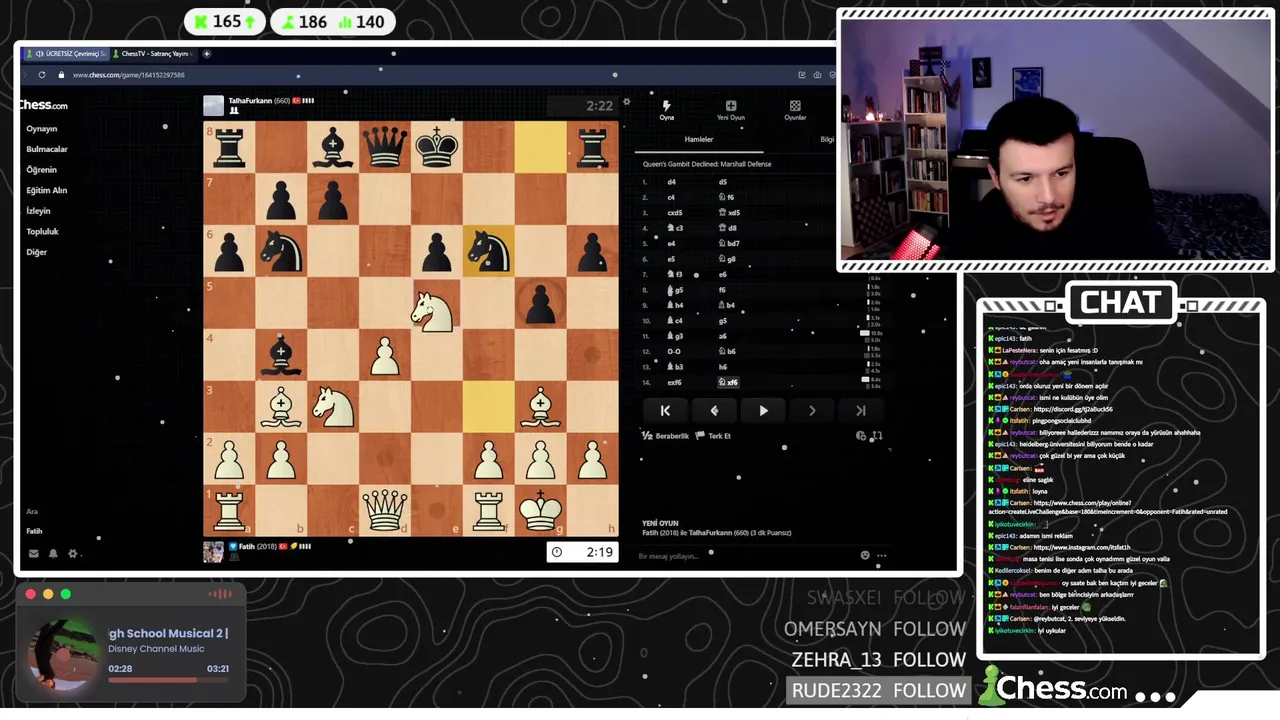Open the Oynayın sidebar menu

tap(42, 129)
